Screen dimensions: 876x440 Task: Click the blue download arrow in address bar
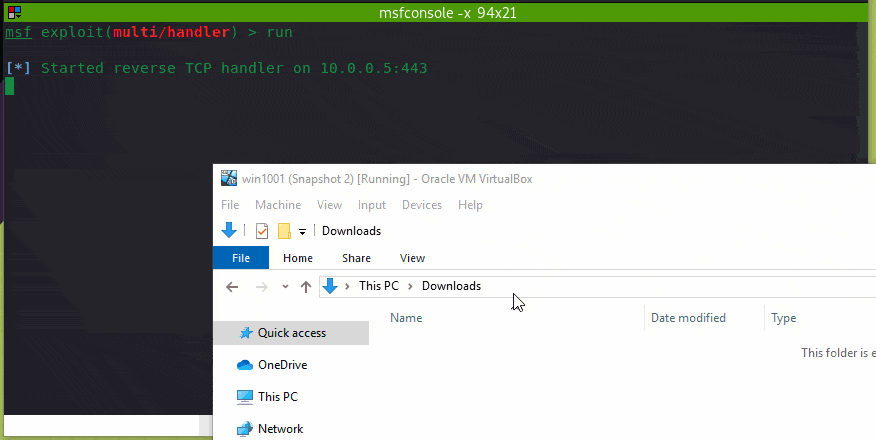330,286
